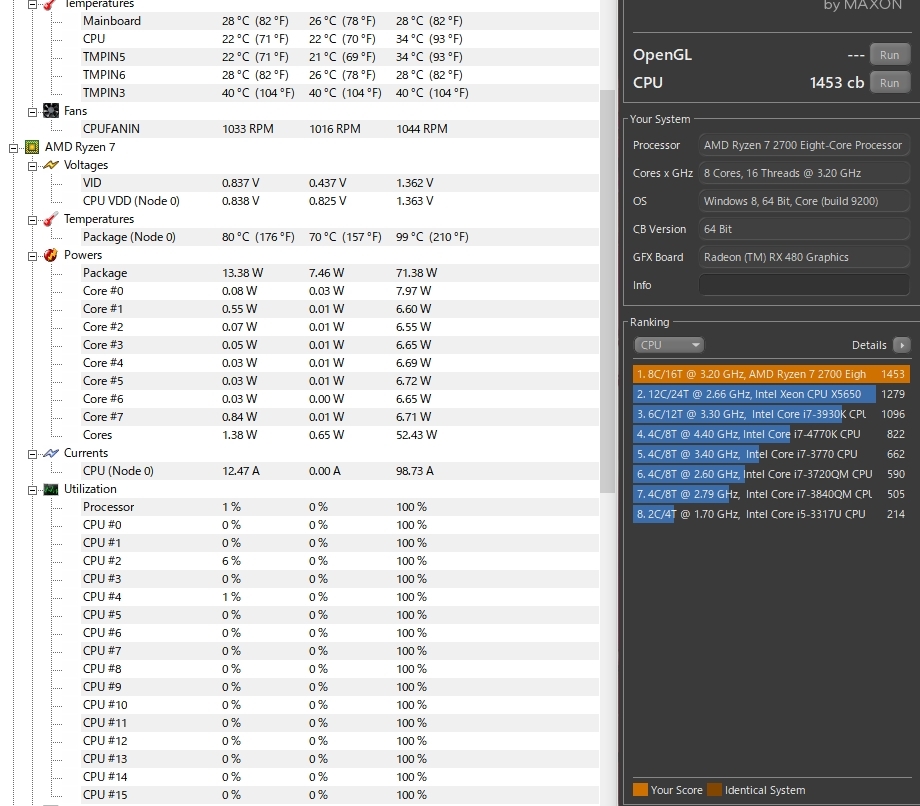Select the Core i5-3317U ranking entry
920x806 pixels.
click(771, 514)
